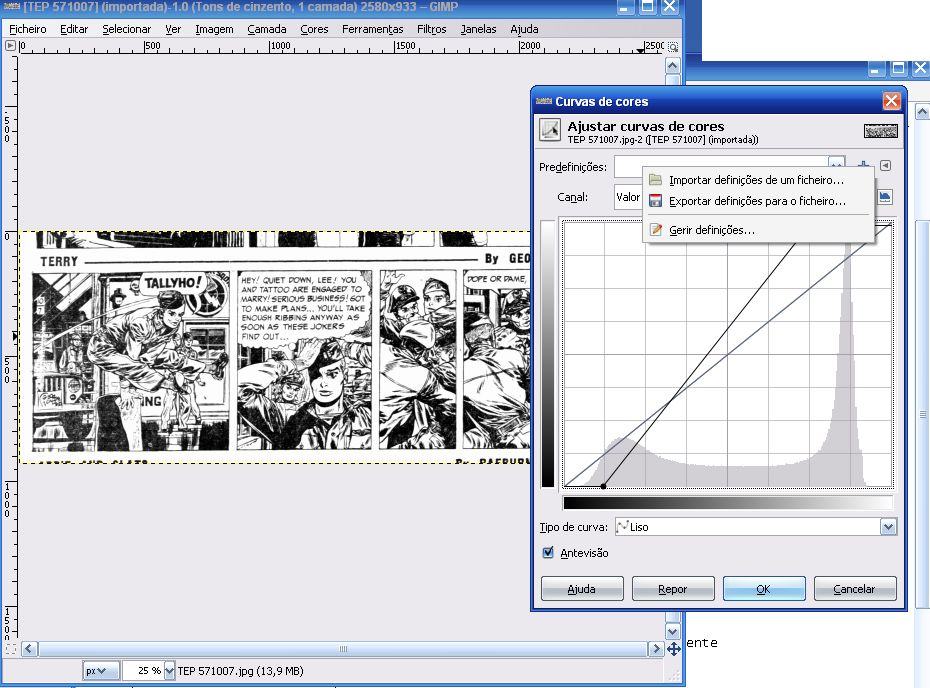930x688 pixels.
Task: Click the TALLYHO! comic panel on canvas
Action: [x=130, y=361]
